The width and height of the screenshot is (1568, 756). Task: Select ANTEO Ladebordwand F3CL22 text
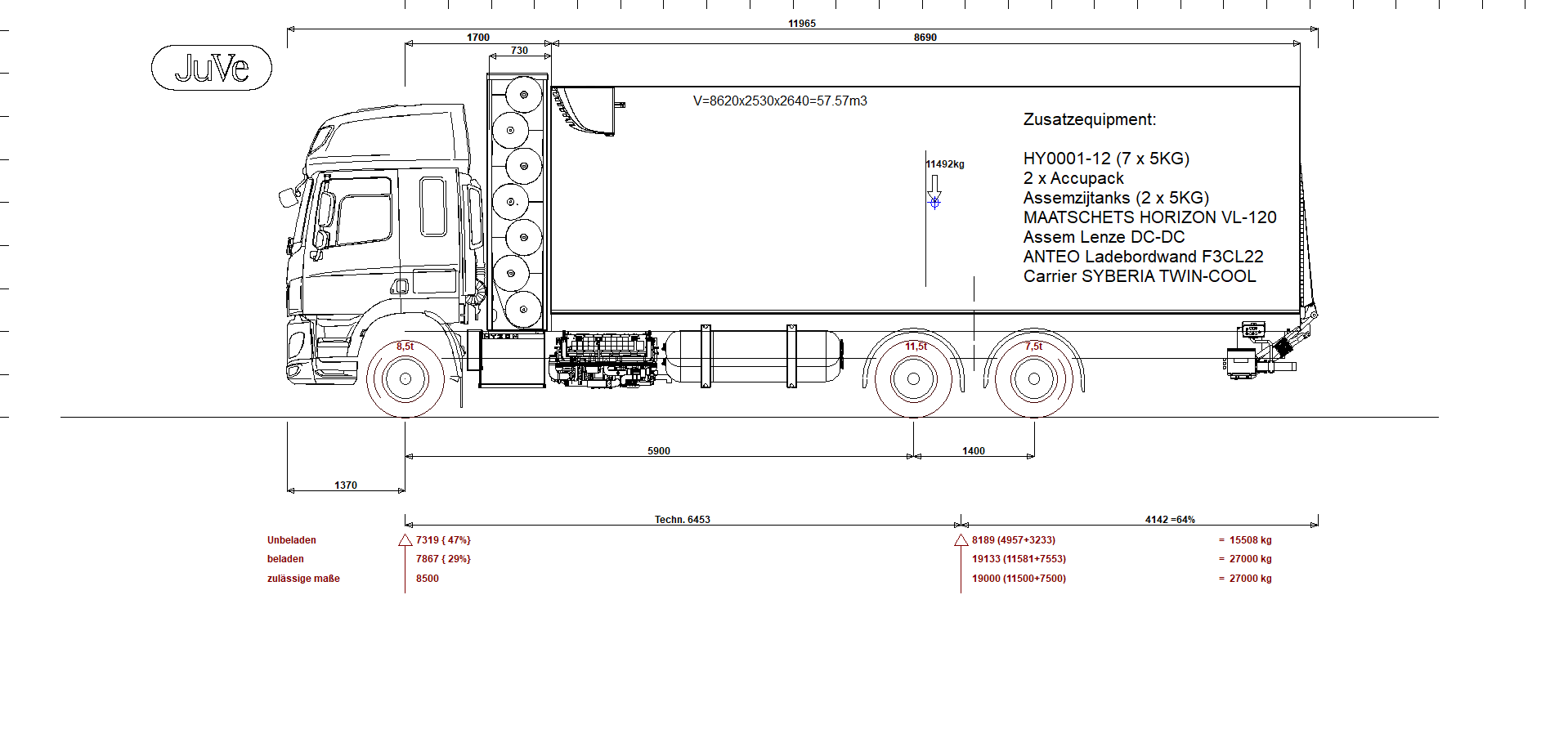coord(1143,257)
